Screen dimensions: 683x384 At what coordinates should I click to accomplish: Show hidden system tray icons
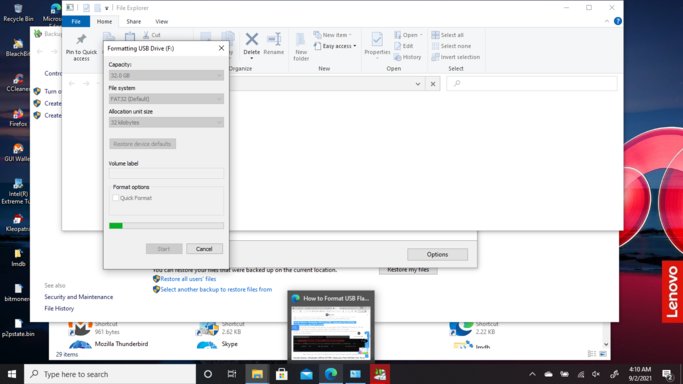click(532, 374)
